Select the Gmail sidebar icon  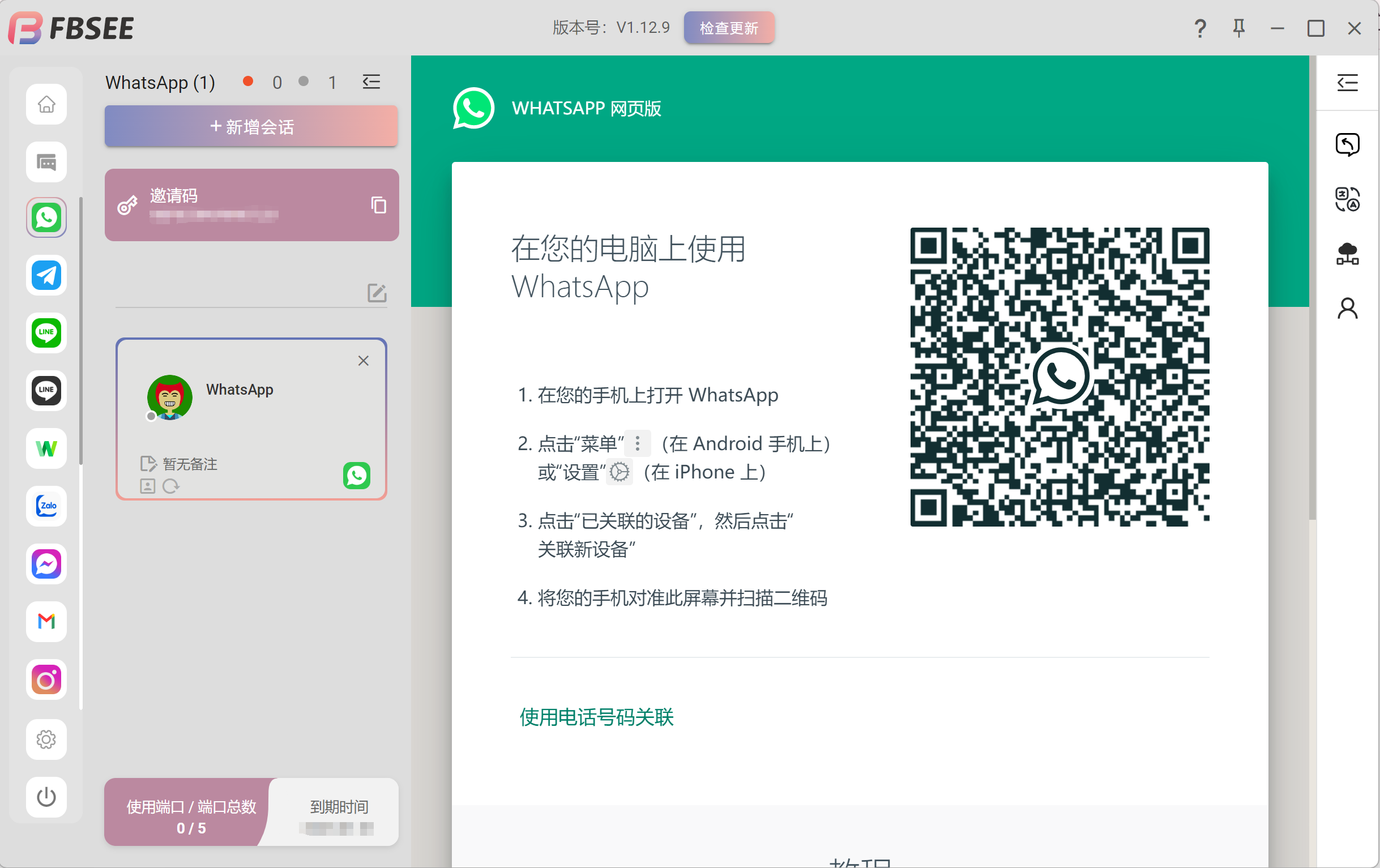click(x=46, y=622)
